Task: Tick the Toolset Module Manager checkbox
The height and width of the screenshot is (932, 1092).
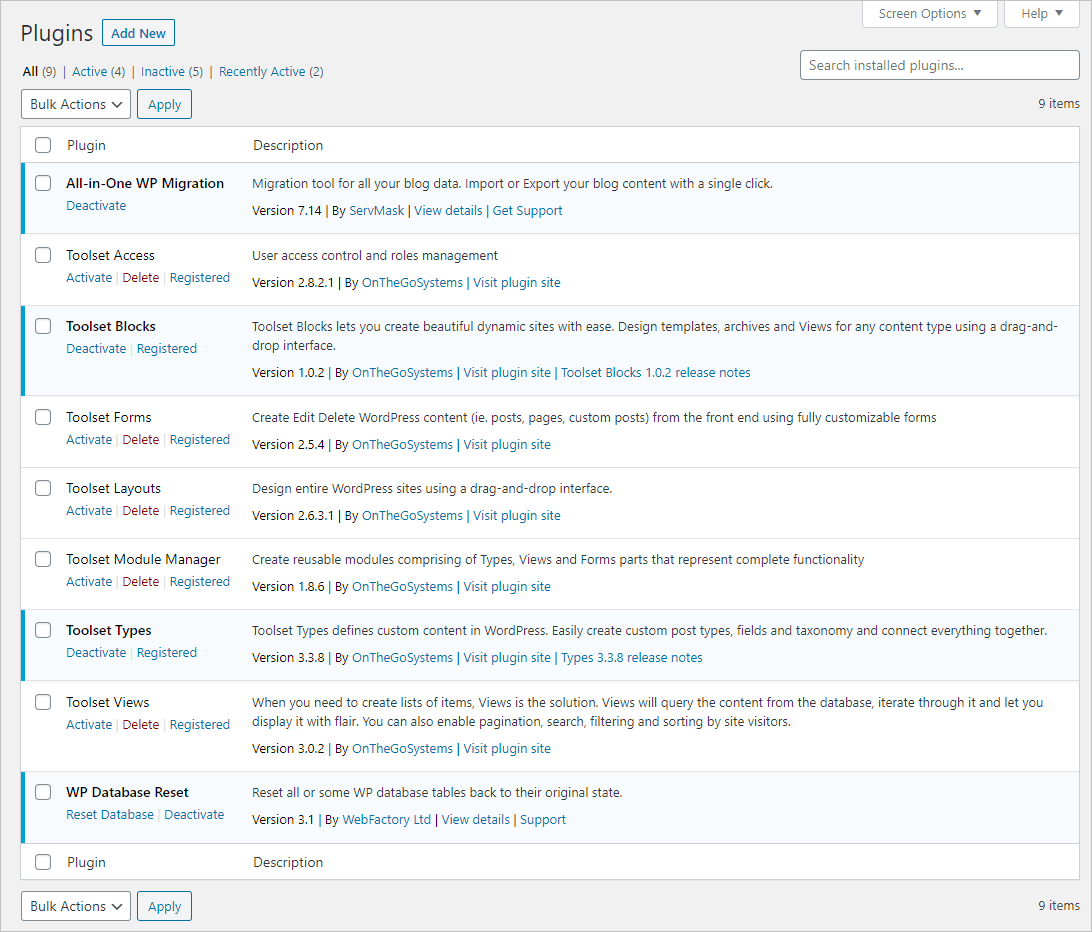Action: coord(43,559)
